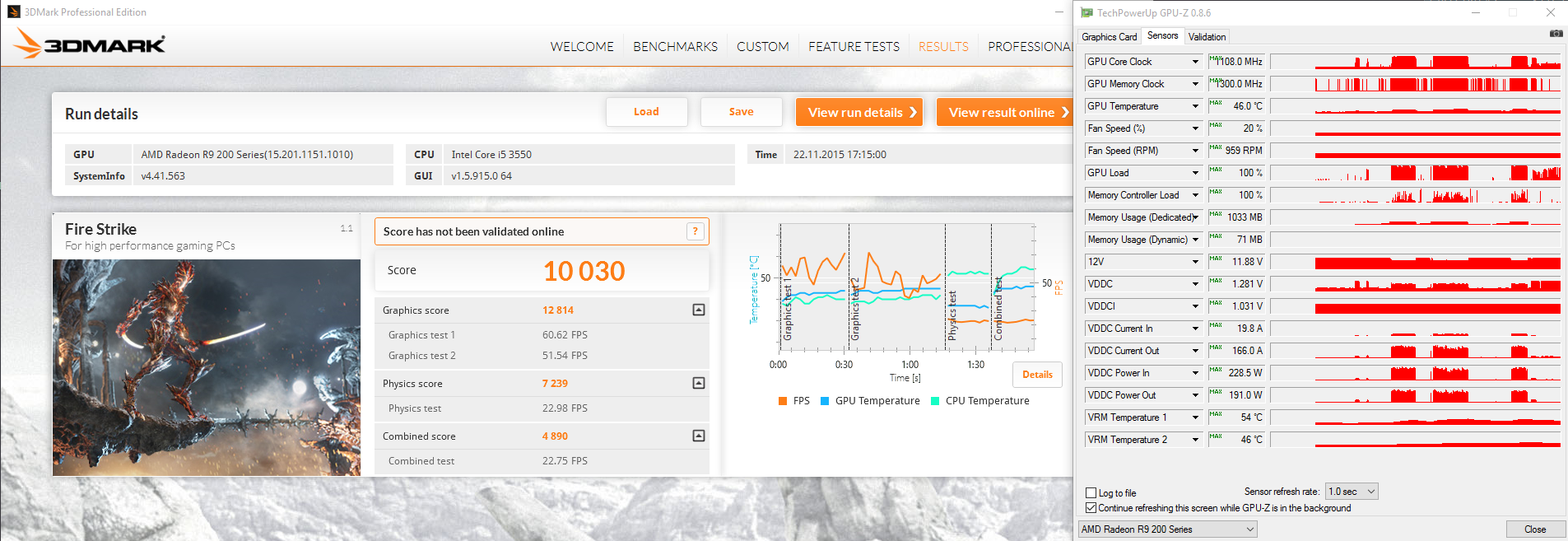Go to WELCOME in 3DMark
1568x541 pixels.
582,47
